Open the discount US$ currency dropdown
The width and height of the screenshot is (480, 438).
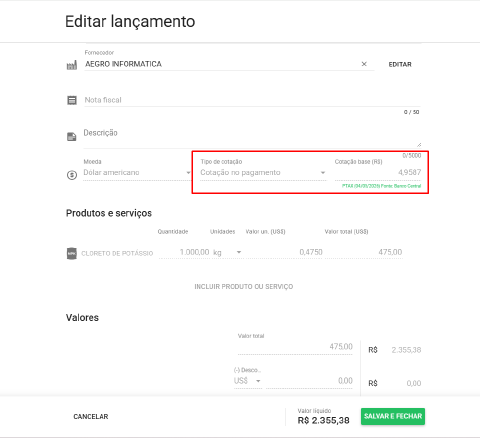pyautogui.click(x=247, y=381)
